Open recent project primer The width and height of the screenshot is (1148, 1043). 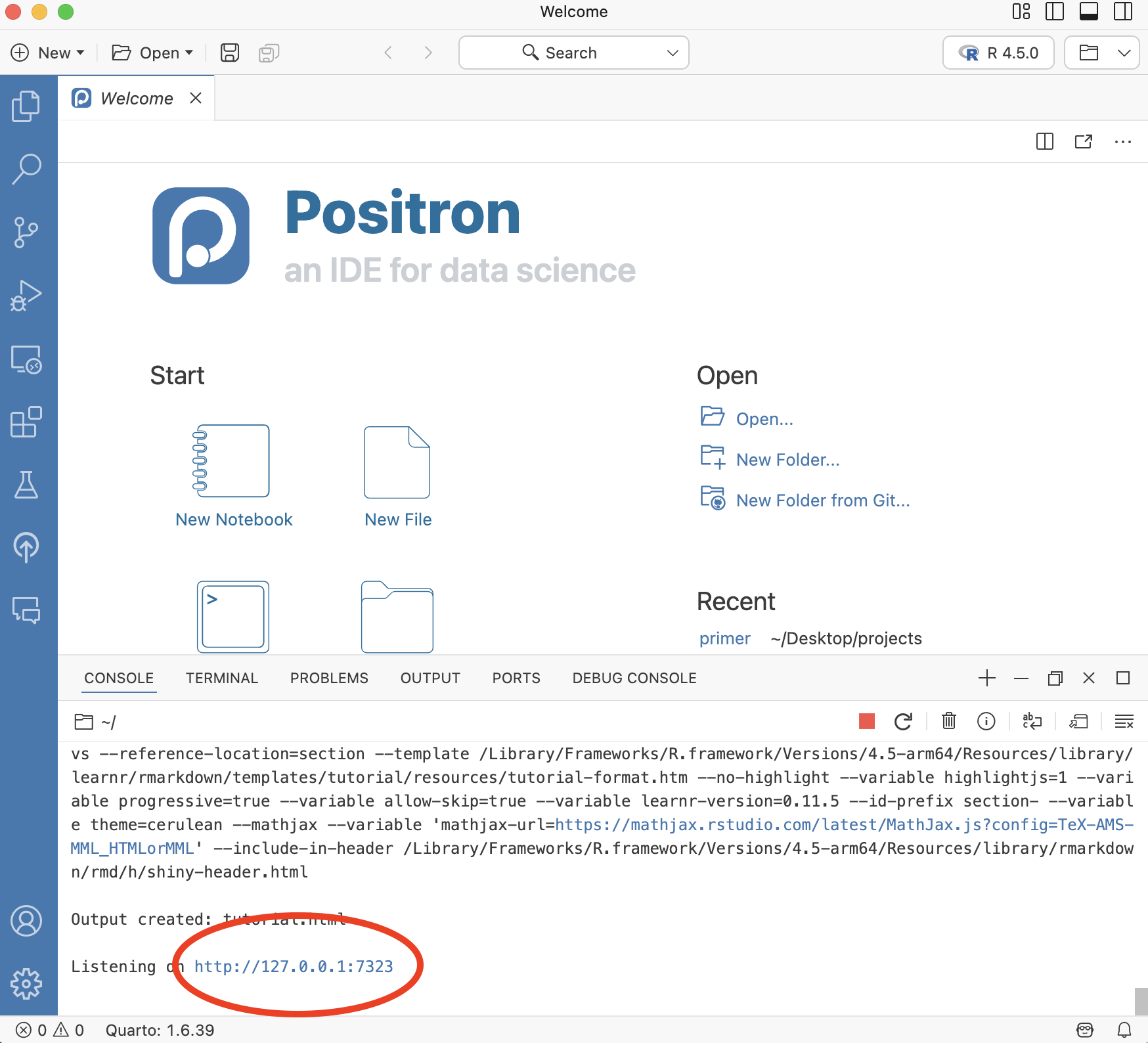coord(724,638)
